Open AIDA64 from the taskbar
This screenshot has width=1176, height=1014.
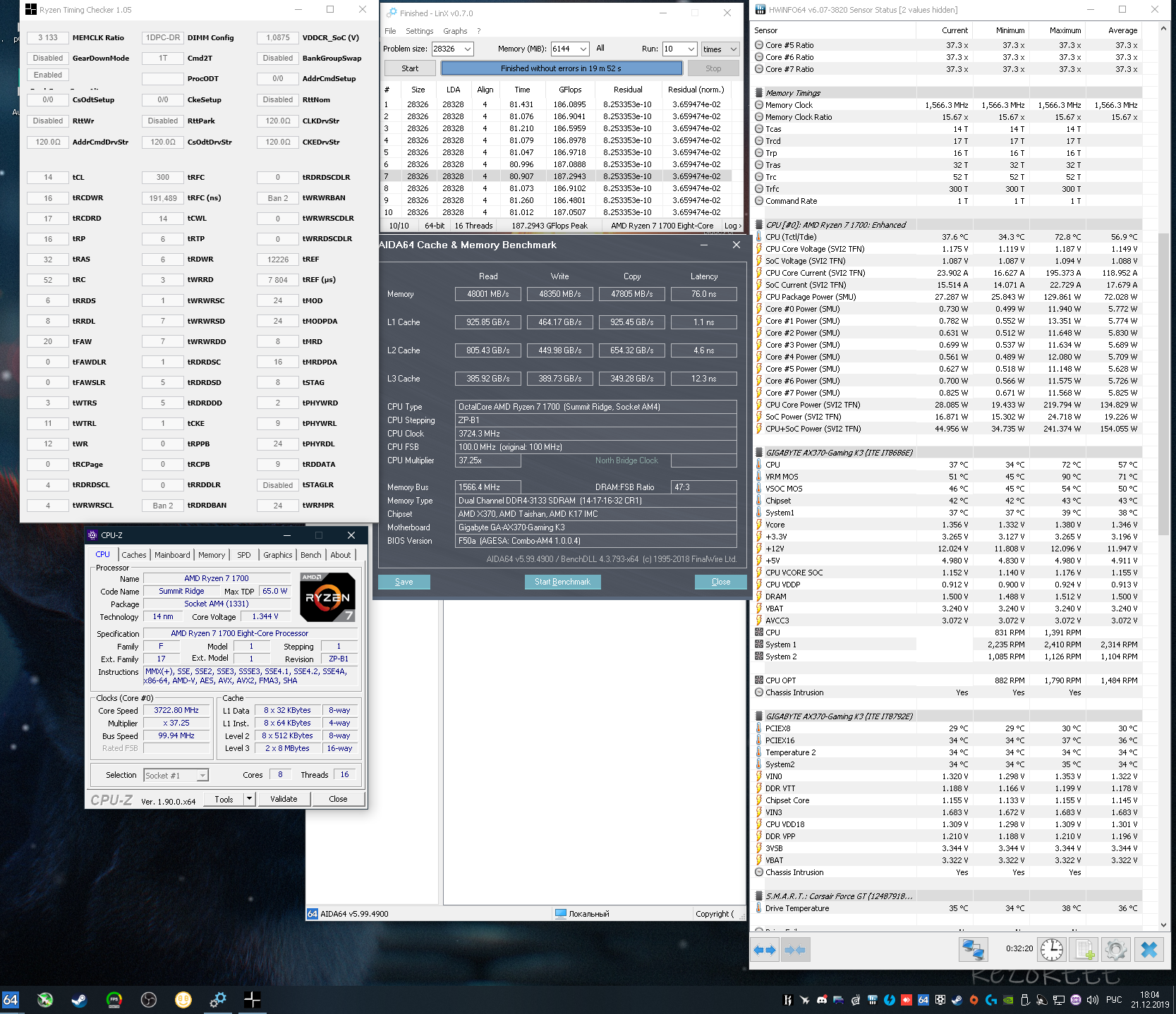coord(11,999)
